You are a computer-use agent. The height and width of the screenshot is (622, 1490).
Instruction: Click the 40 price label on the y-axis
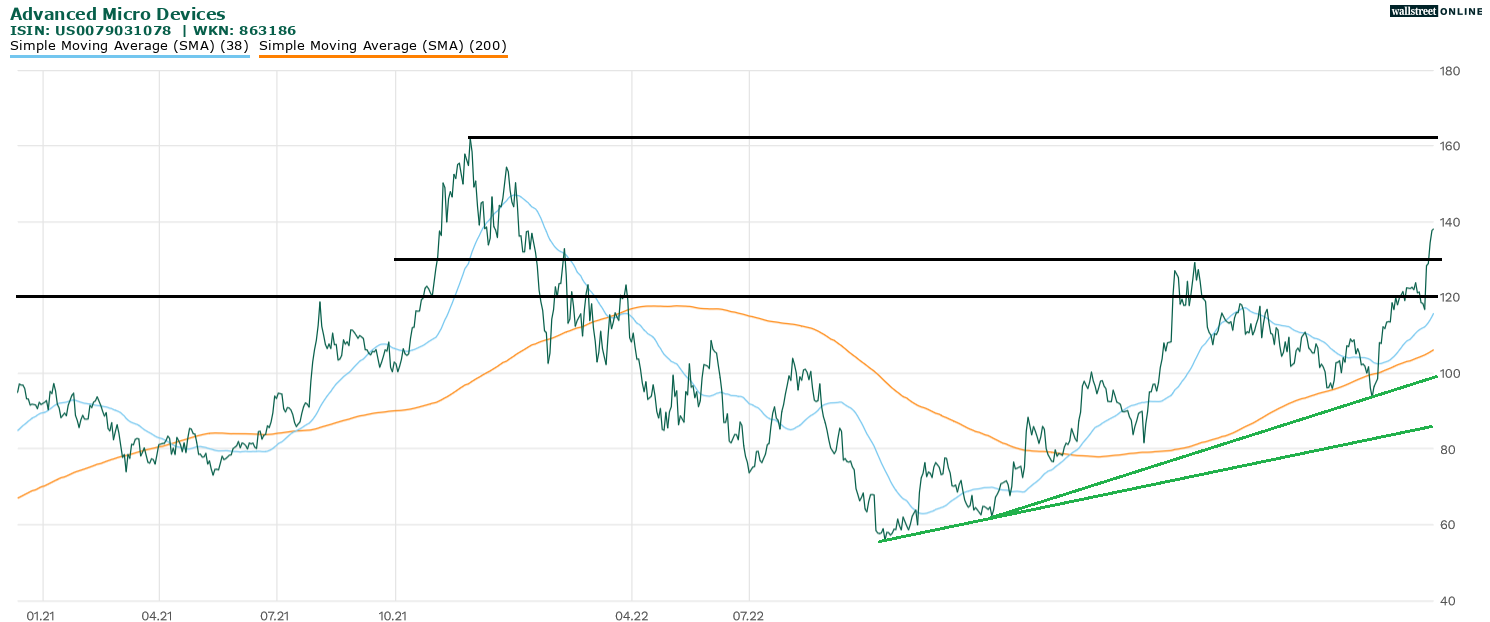point(1450,601)
